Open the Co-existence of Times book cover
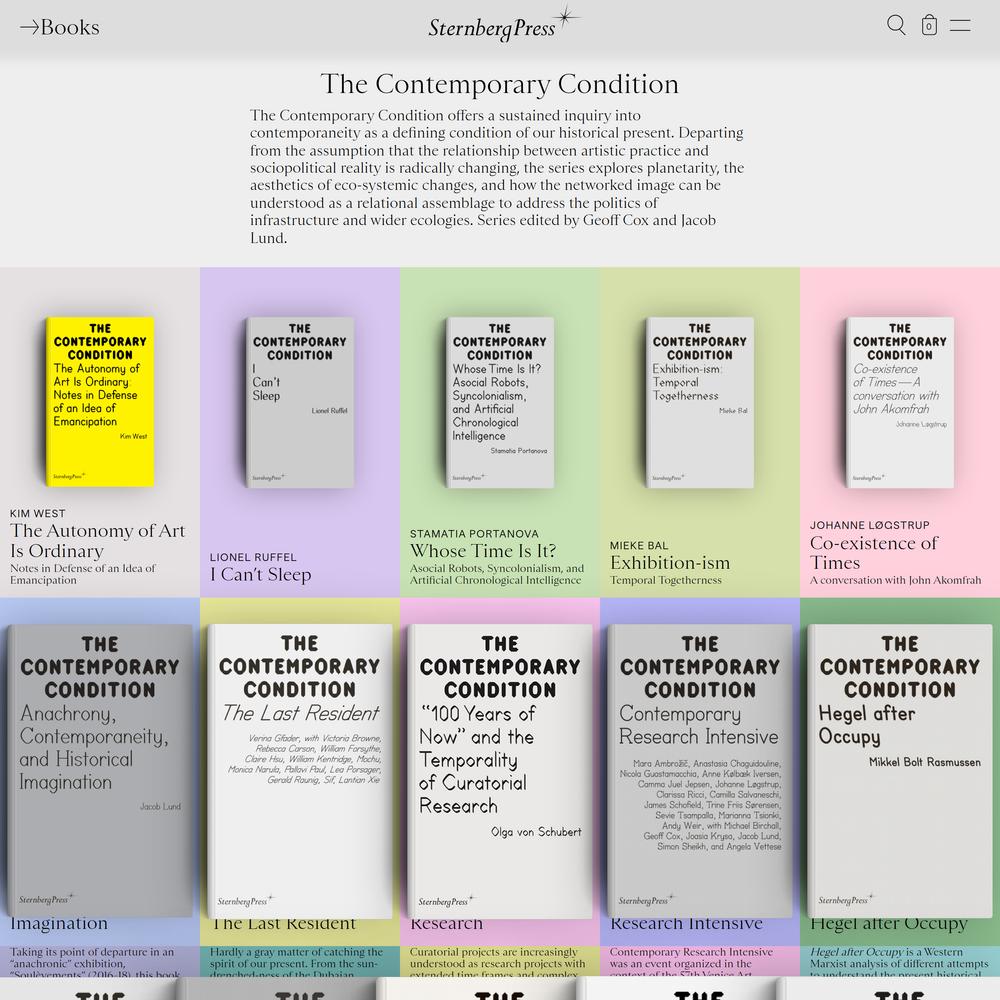 coord(900,402)
